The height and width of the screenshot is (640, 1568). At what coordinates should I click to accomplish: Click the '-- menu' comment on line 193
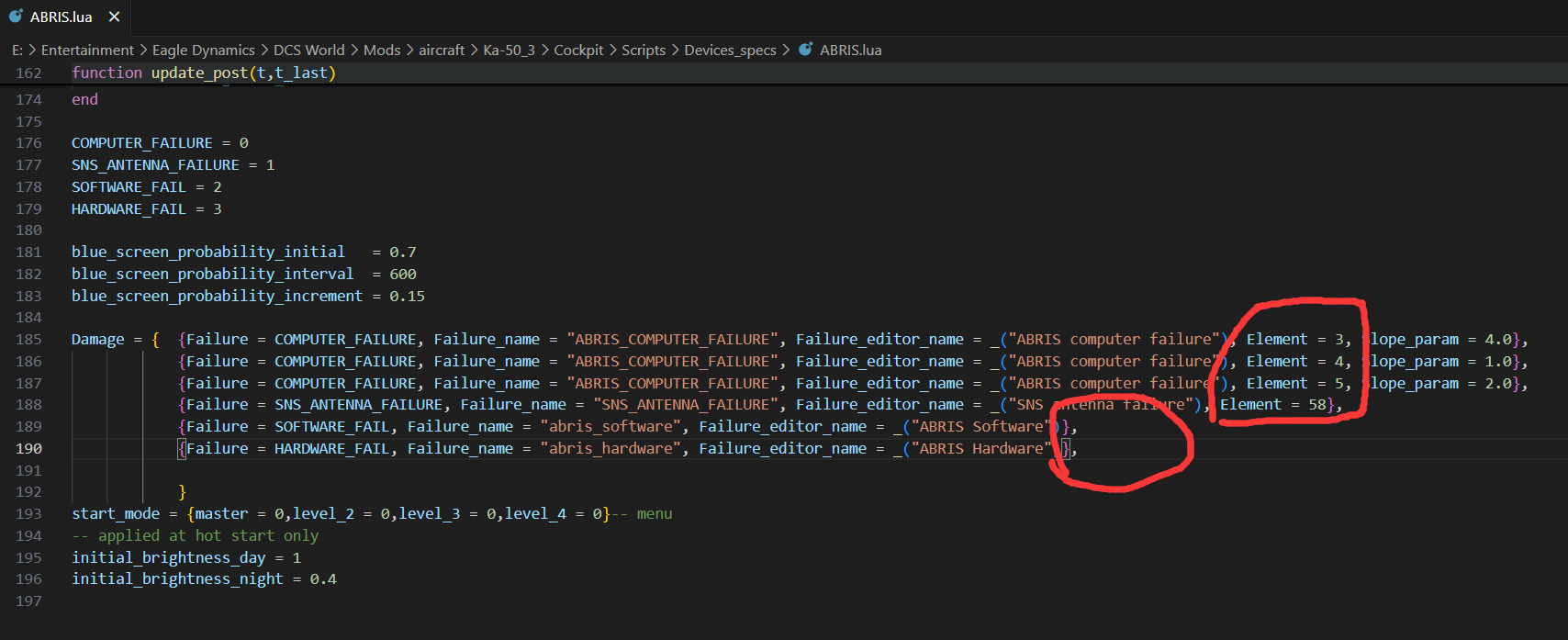coord(642,513)
